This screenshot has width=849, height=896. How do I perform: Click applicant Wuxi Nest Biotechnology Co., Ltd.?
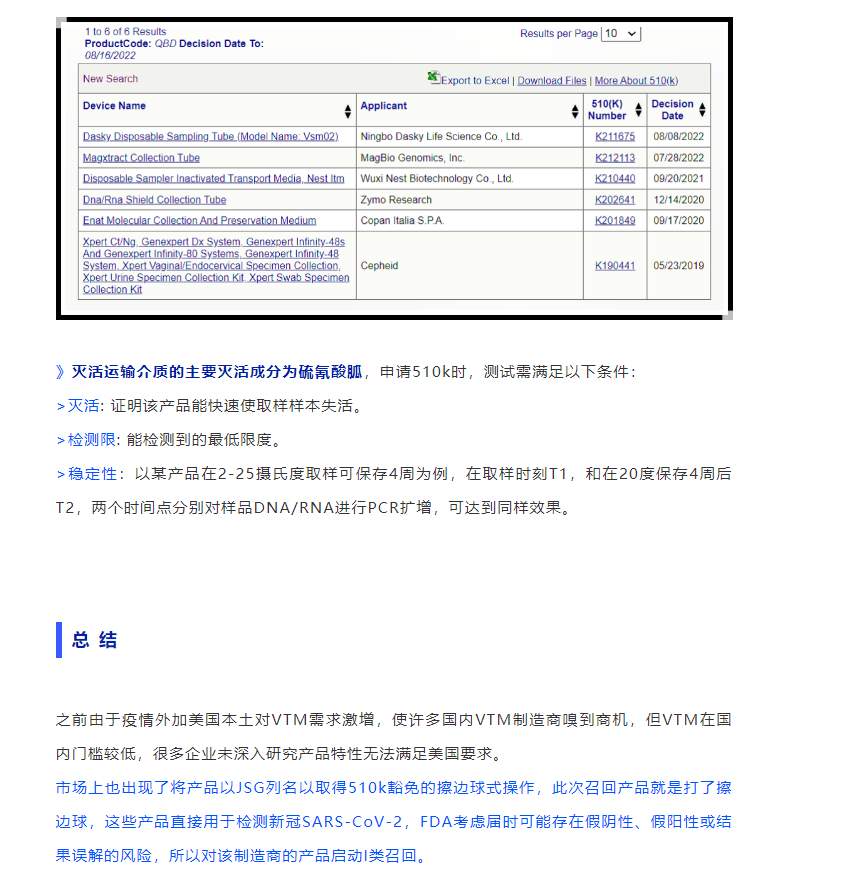437,178
